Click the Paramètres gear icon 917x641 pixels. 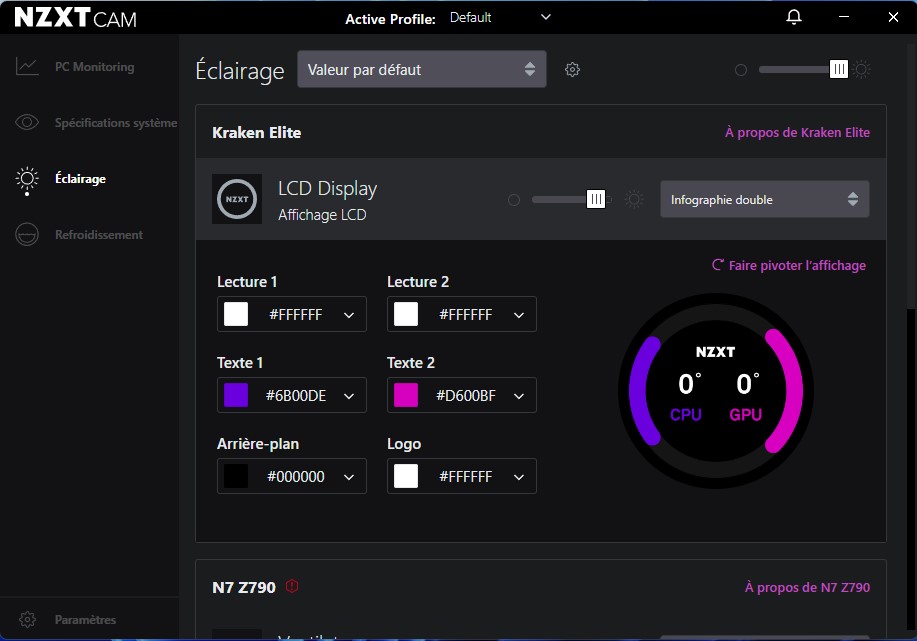coord(28,619)
